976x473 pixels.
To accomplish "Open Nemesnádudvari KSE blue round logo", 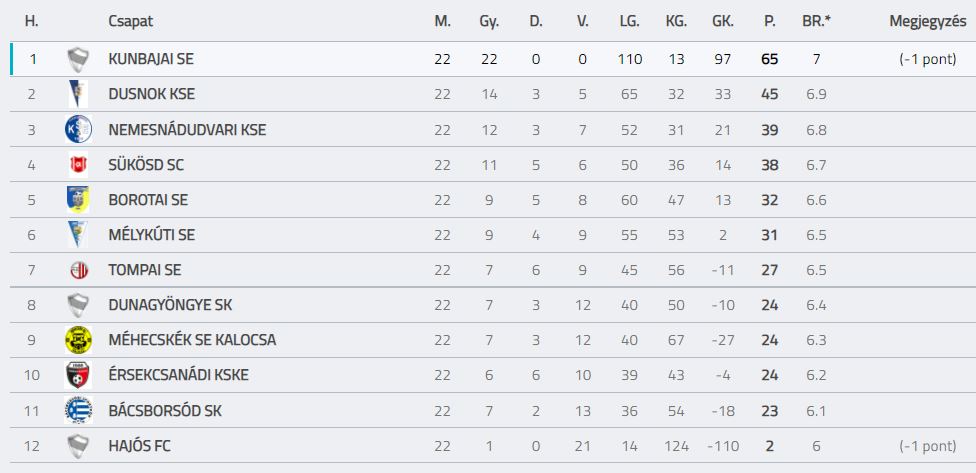I will tap(78, 129).
